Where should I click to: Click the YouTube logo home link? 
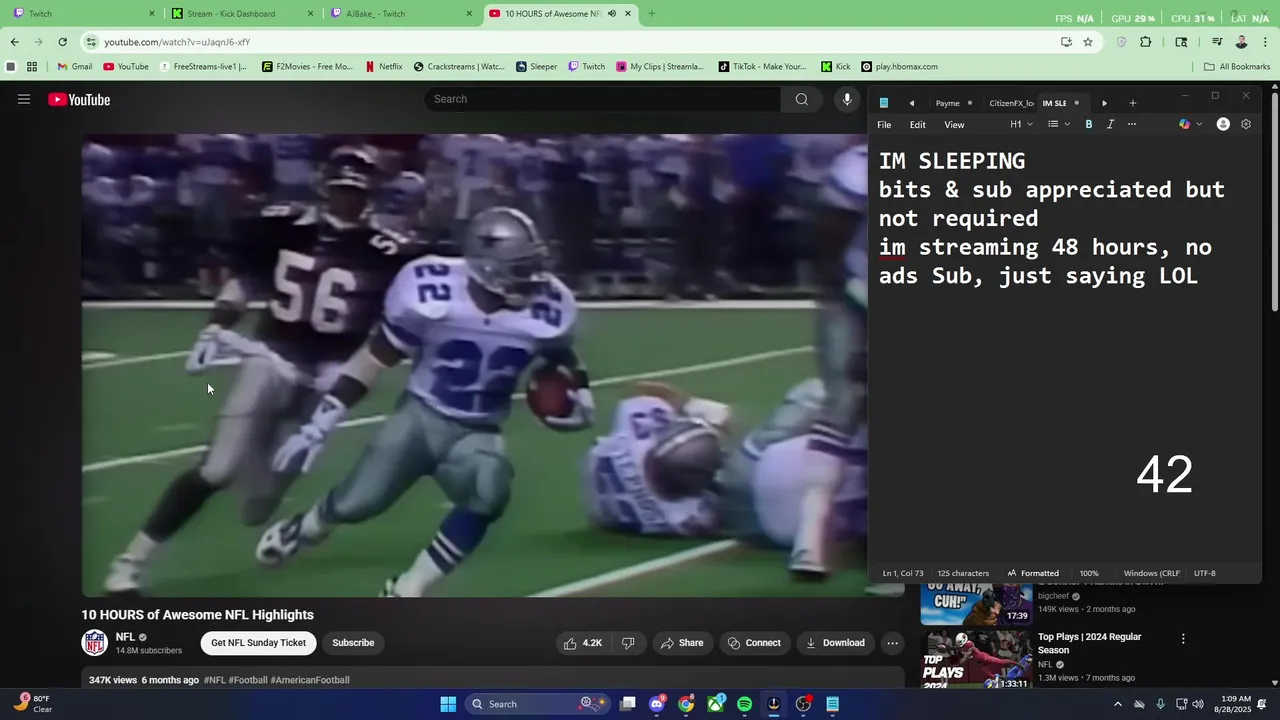(79, 99)
